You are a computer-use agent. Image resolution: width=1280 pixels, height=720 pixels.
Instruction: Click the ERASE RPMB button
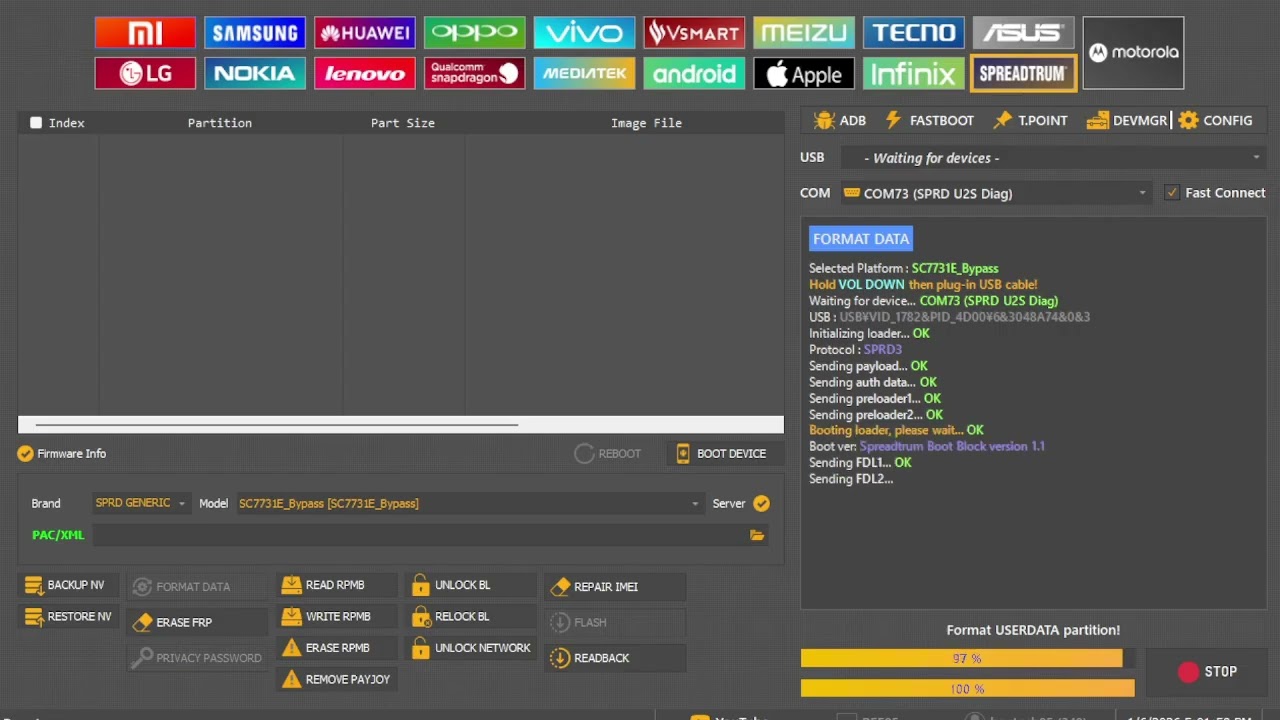(337, 648)
